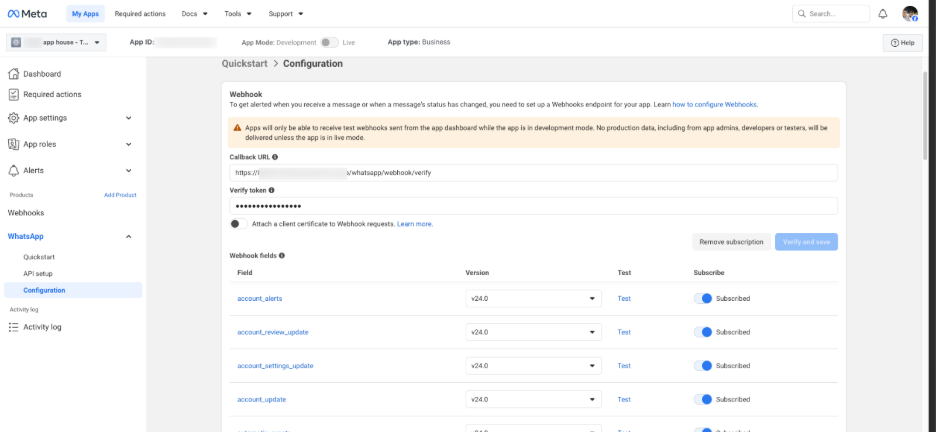936x432 pixels.
Task: Open the Tools menu
Action: tap(238, 14)
